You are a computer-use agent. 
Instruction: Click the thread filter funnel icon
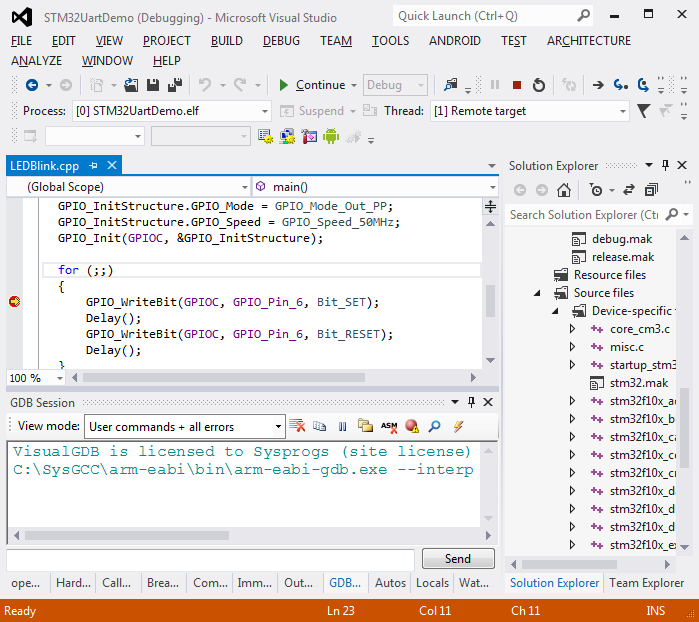pyautogui.click(x=643, y=111)
